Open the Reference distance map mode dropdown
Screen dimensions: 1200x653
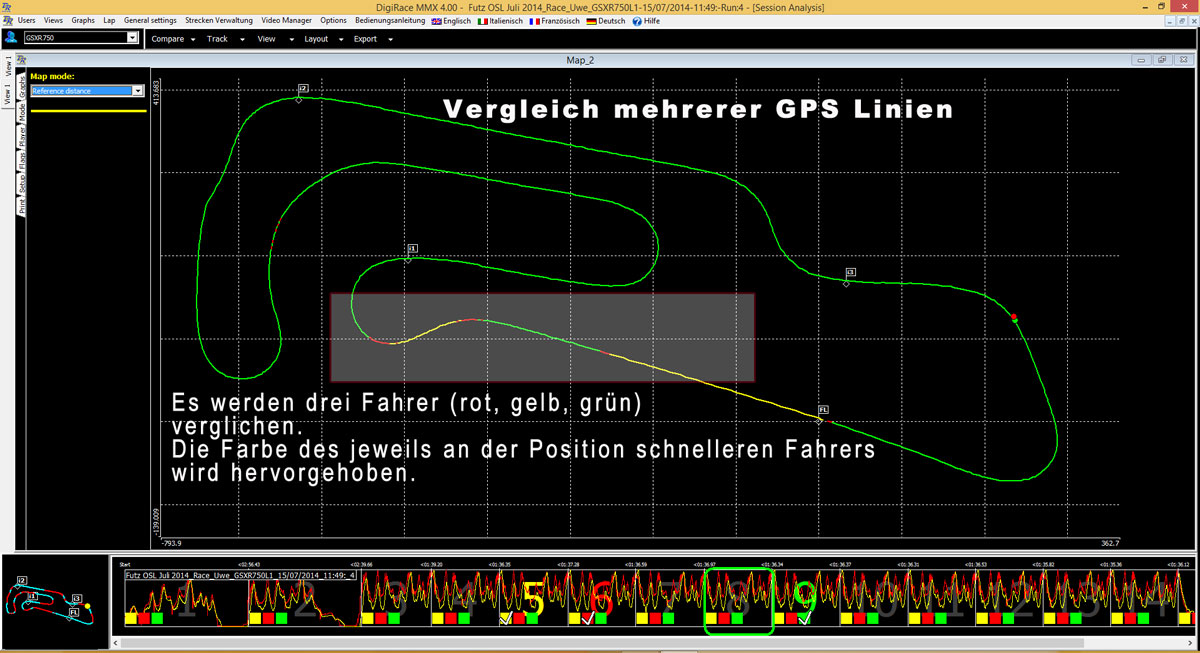click(138, 90)
